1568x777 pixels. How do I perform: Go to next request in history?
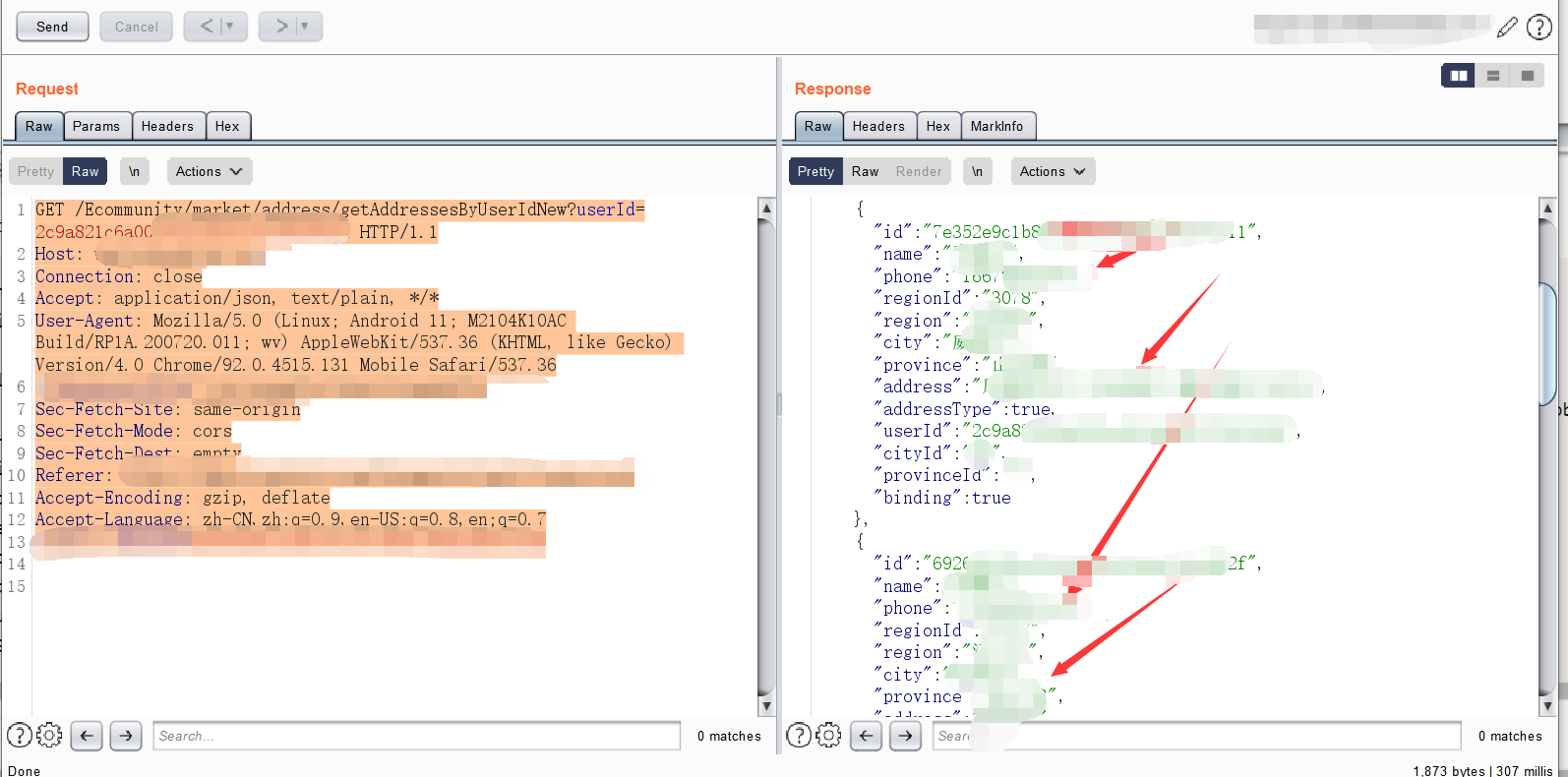[281, 27]
